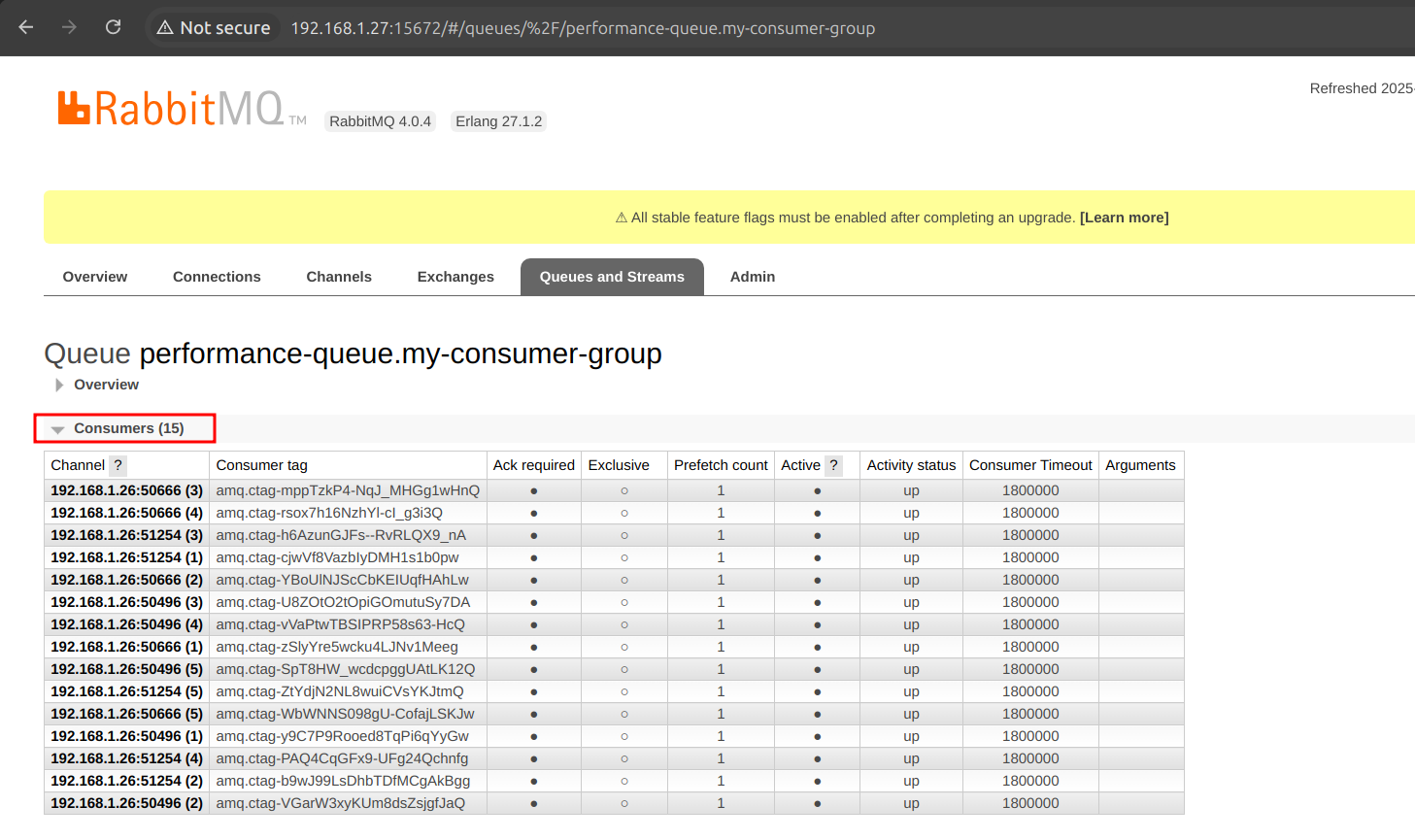Click consumer tag amq.ctag-b9wJ99LsDhbTDfMCgAkBgg

click(343, 781)
